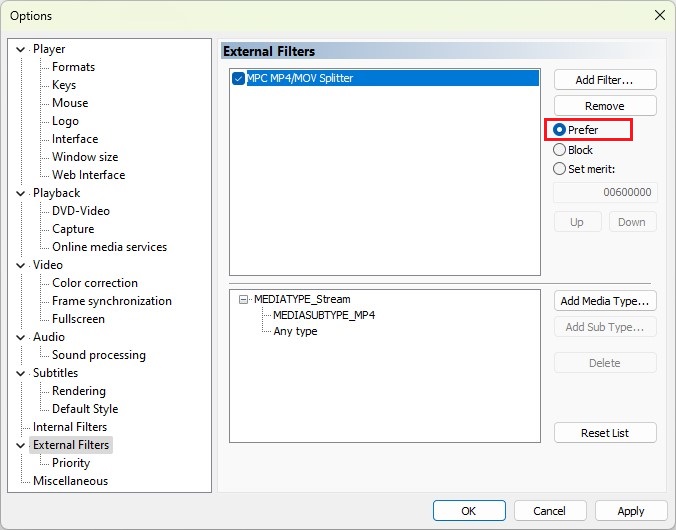This screenshot has height=530, width=676.
Task: Click the Apply button
Action: click(x=631, y=511)
